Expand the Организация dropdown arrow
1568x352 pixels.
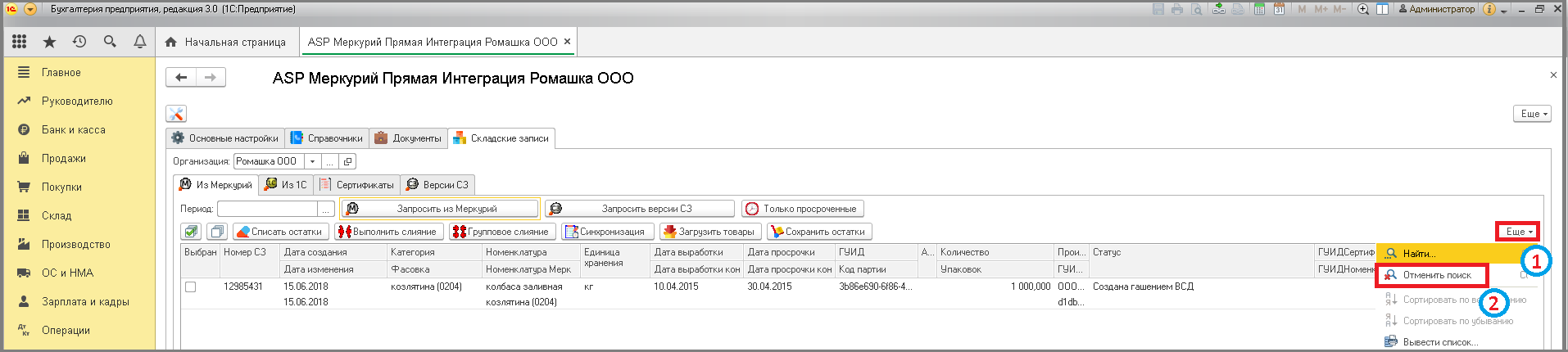(312, 161)
